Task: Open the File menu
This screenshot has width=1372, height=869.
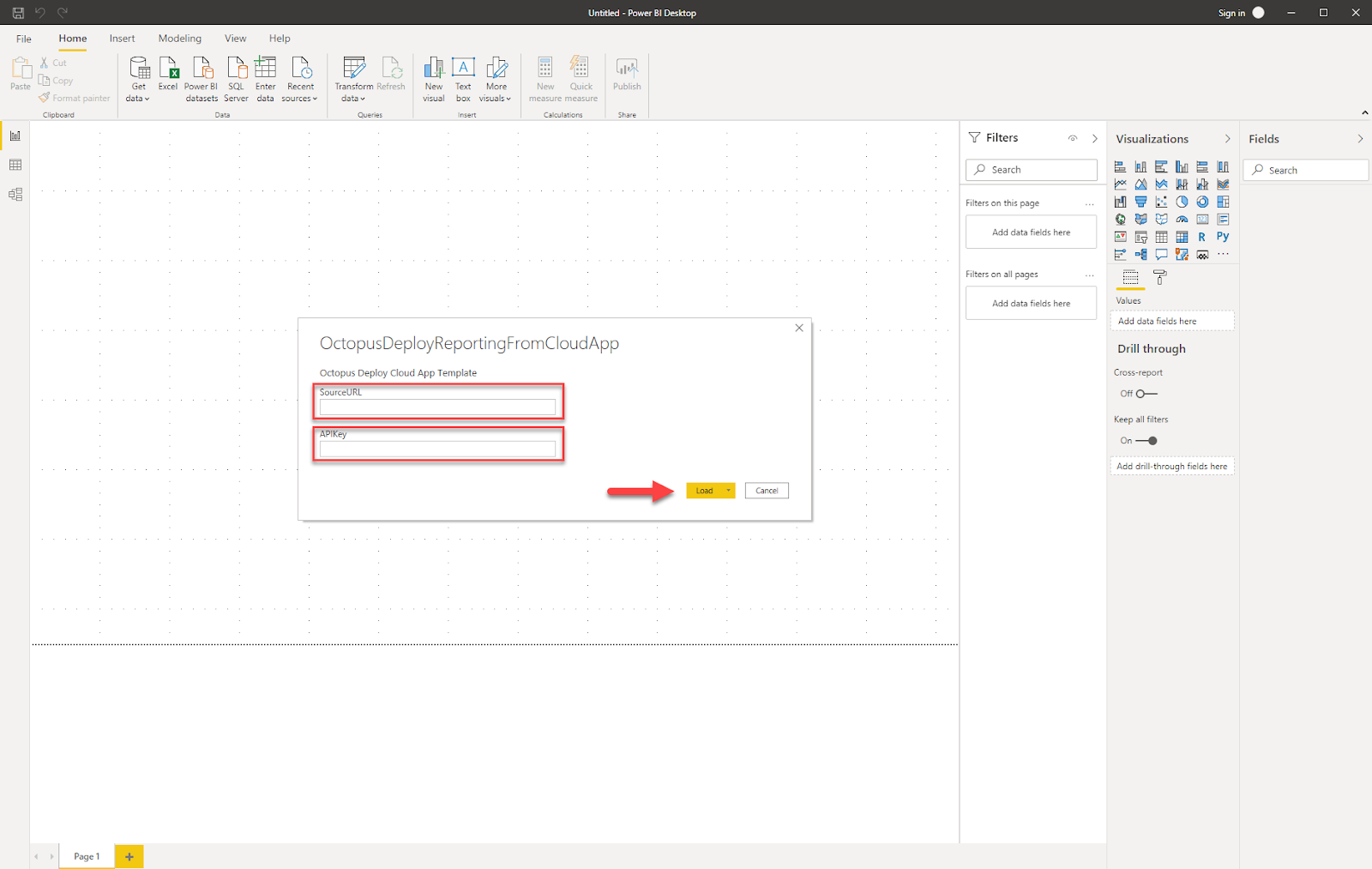Action: coord(24,39)
